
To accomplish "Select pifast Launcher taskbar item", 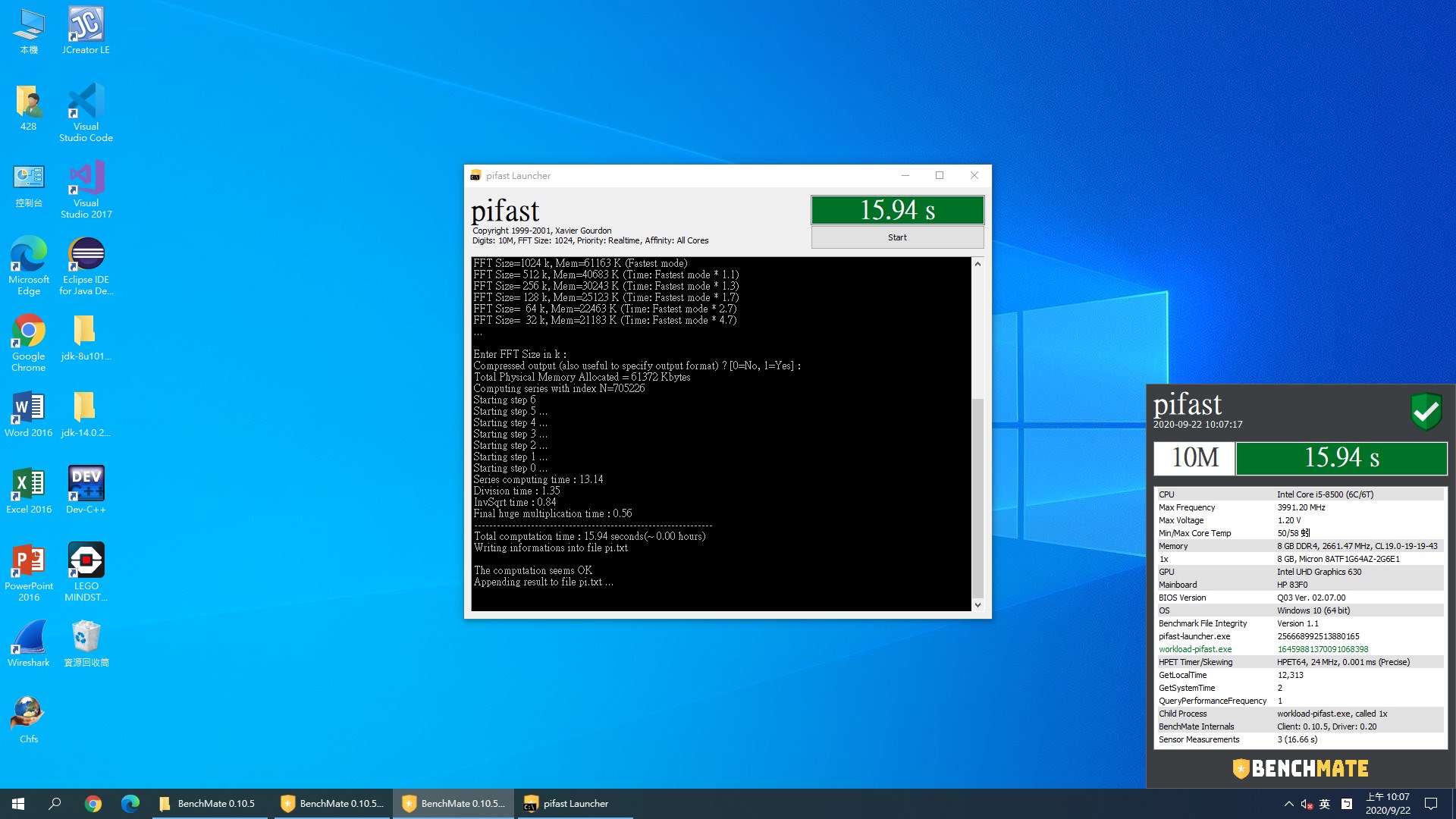I will click(575, 804).
